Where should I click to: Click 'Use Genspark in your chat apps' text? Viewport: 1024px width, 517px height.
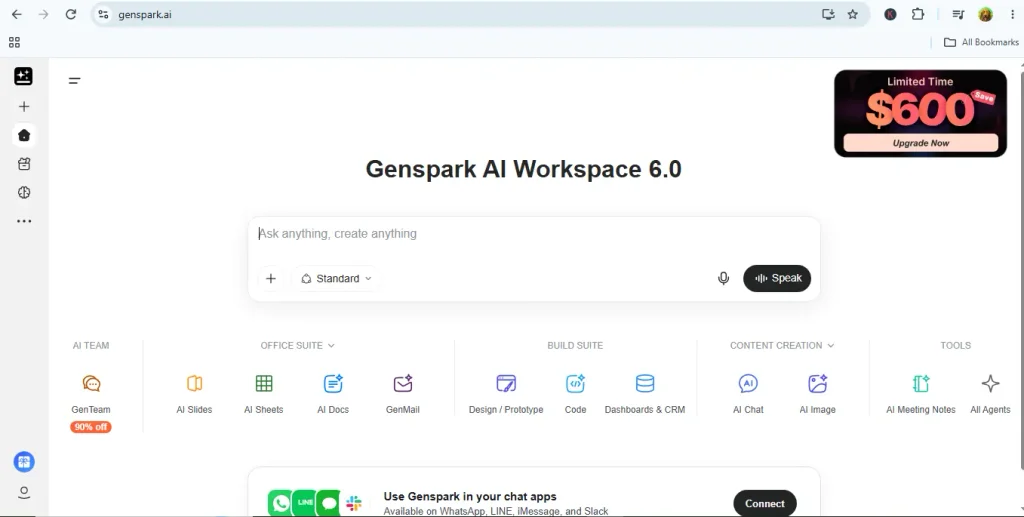470,497
